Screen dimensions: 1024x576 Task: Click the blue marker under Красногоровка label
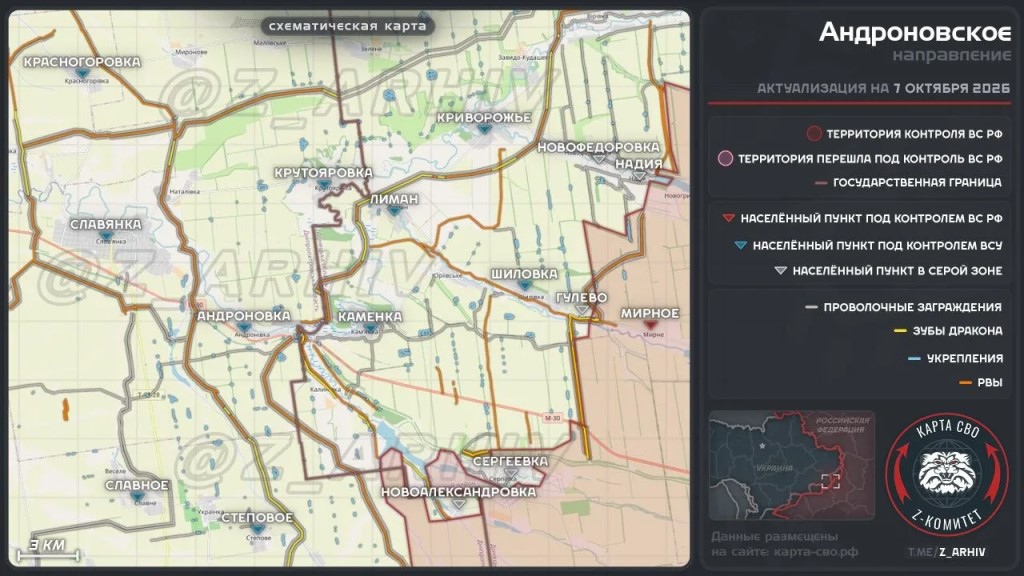82,73
